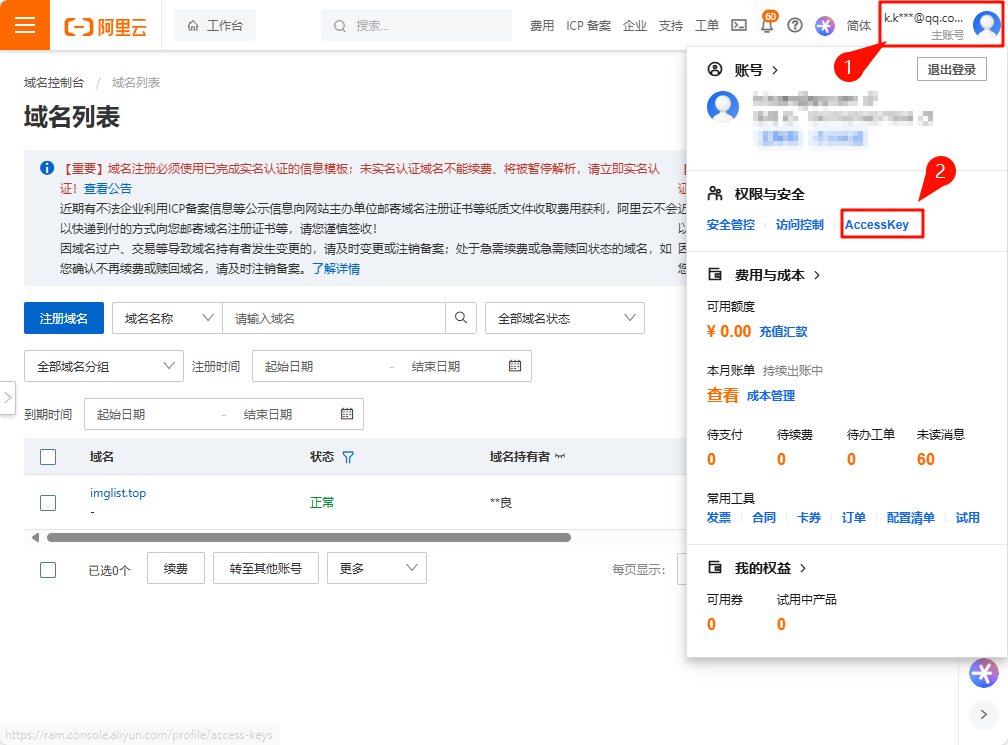
Task: Click 充值汇款 recharge link
Action: (x=783, y=332)
